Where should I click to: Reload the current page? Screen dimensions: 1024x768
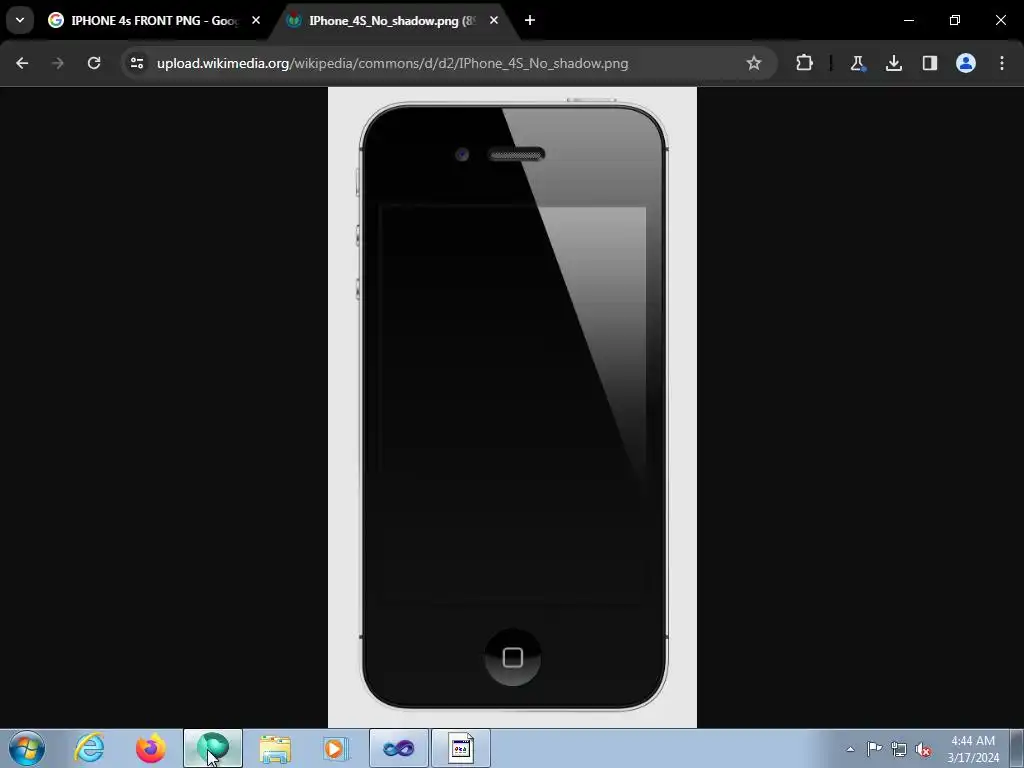[94, 63]
